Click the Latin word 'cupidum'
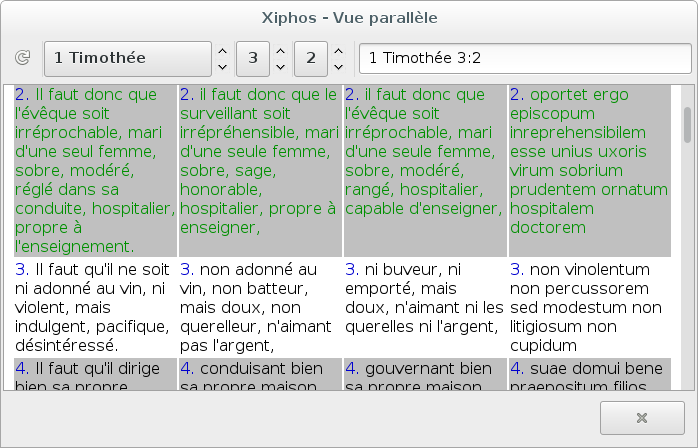Viewport: 698px width, 448px height. [x=543, y=346]
